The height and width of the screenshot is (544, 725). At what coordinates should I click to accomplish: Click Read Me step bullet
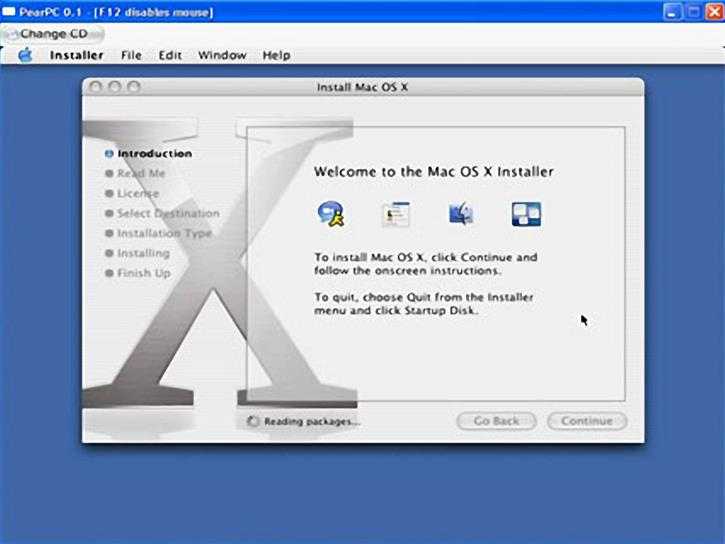[109, 173]
